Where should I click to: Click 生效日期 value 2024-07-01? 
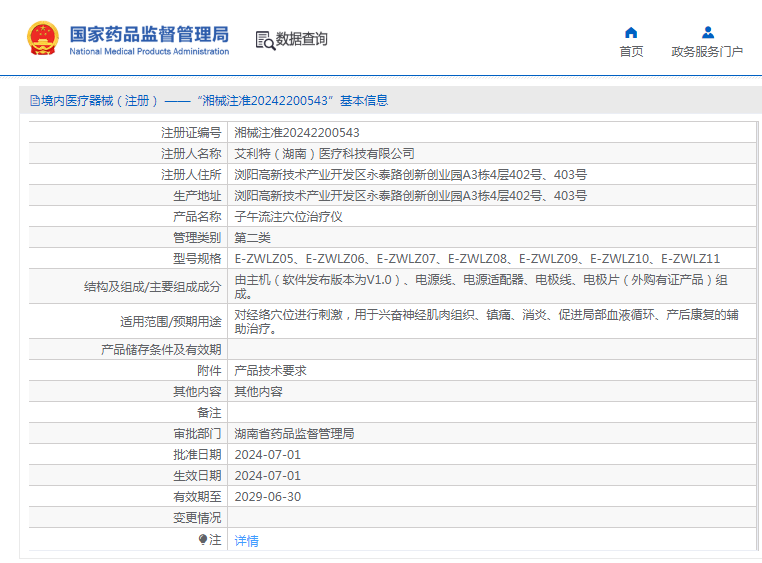268,476
